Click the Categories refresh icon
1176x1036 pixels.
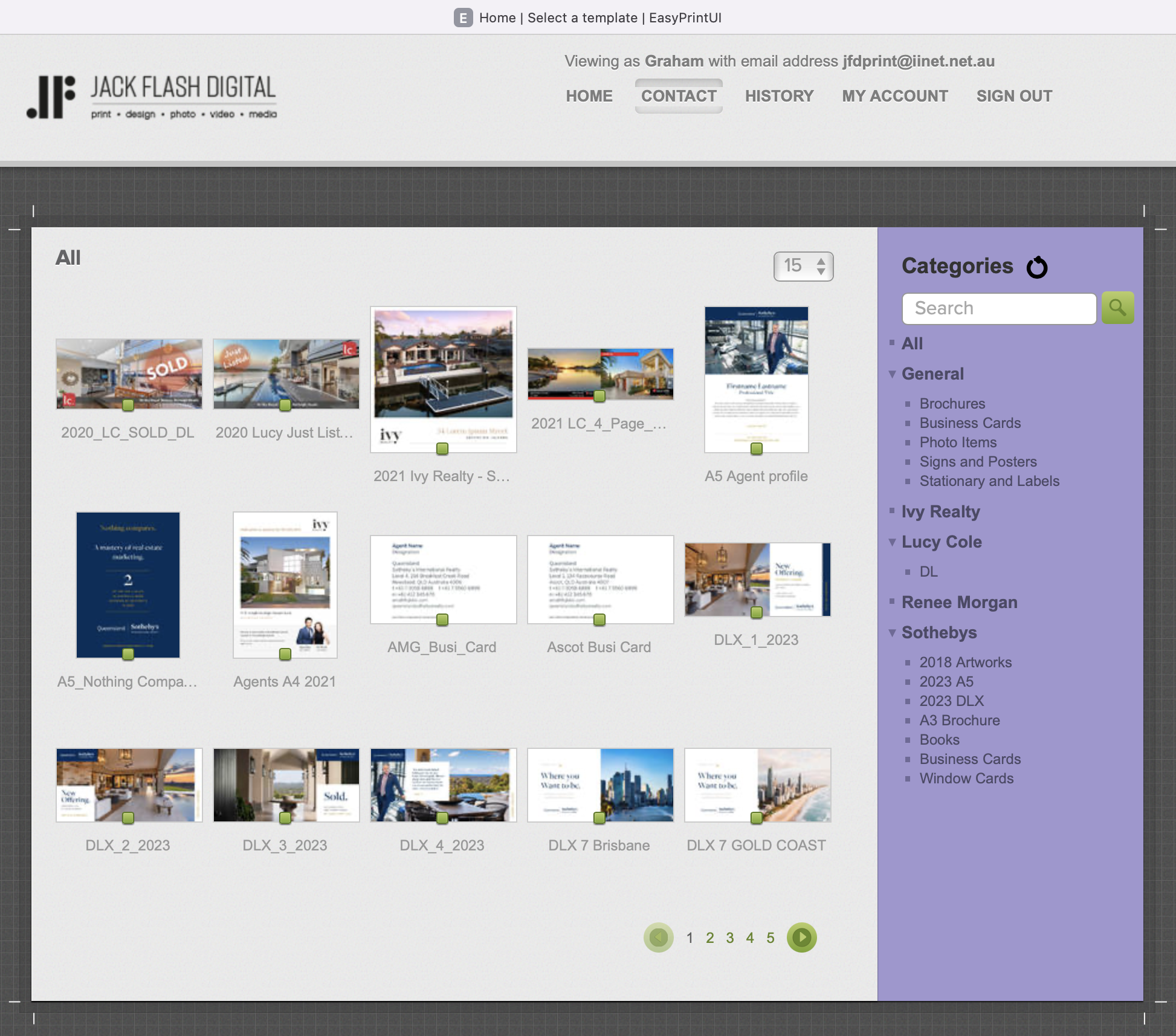click(1037, 267)
